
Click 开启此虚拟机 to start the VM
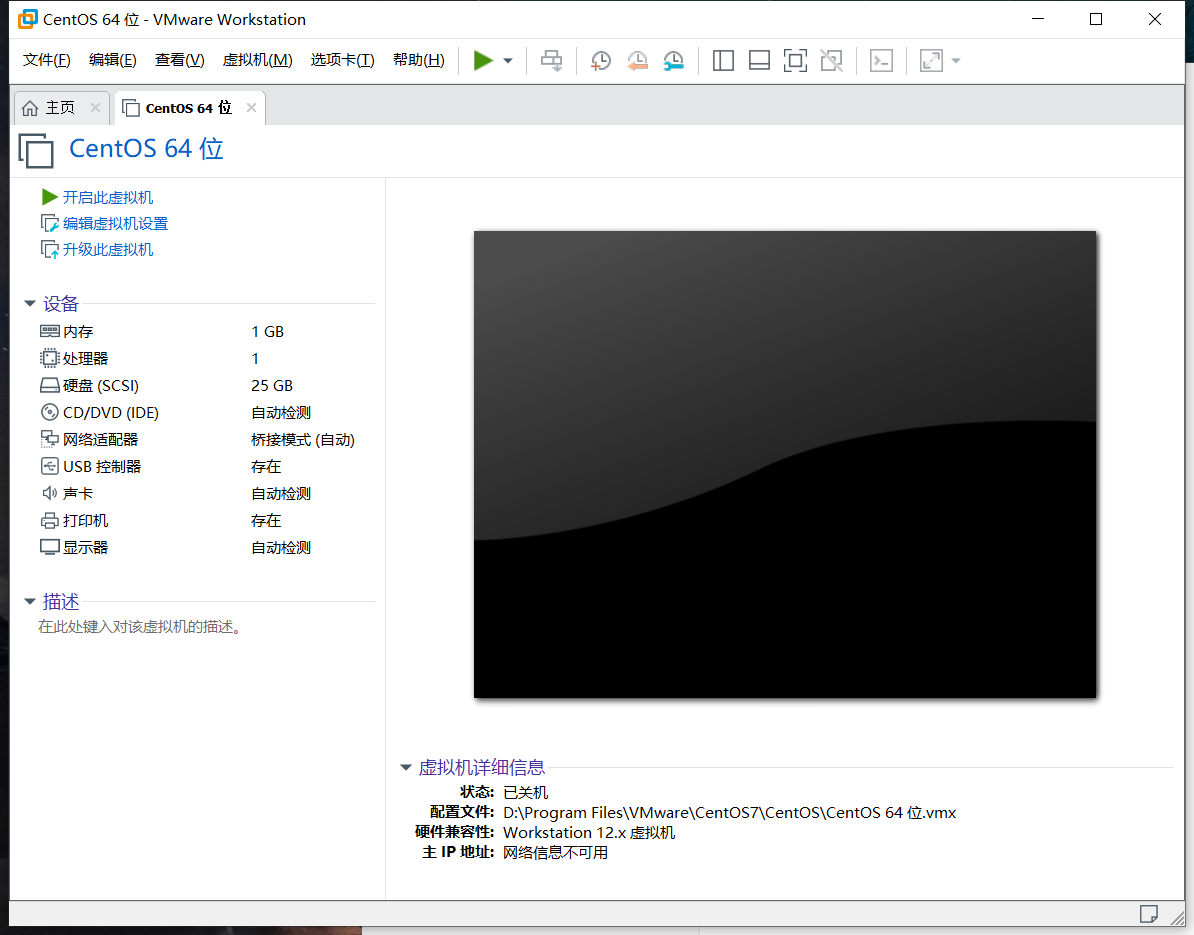(110, 197)
